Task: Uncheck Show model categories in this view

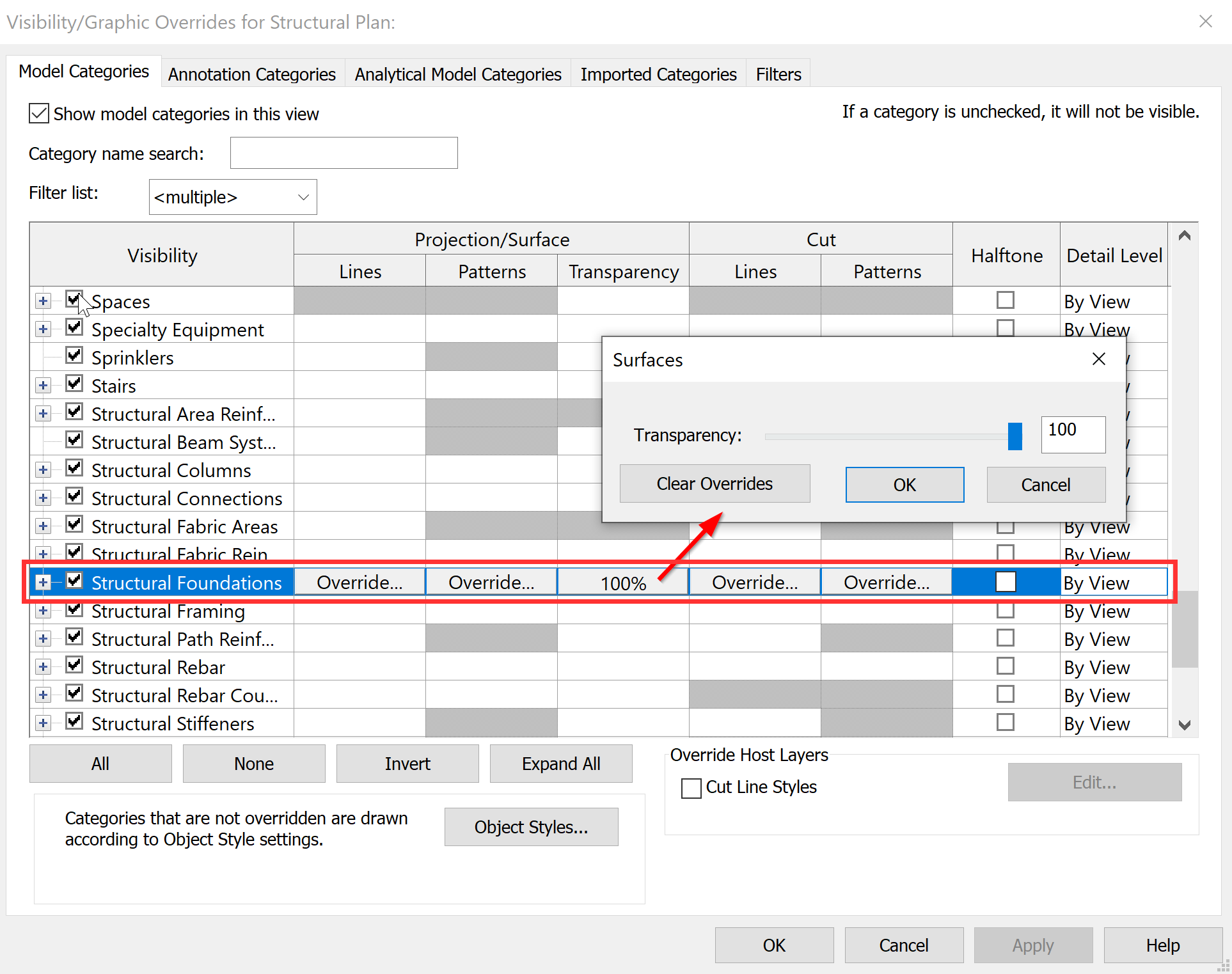Action: (x=38, y=113)
